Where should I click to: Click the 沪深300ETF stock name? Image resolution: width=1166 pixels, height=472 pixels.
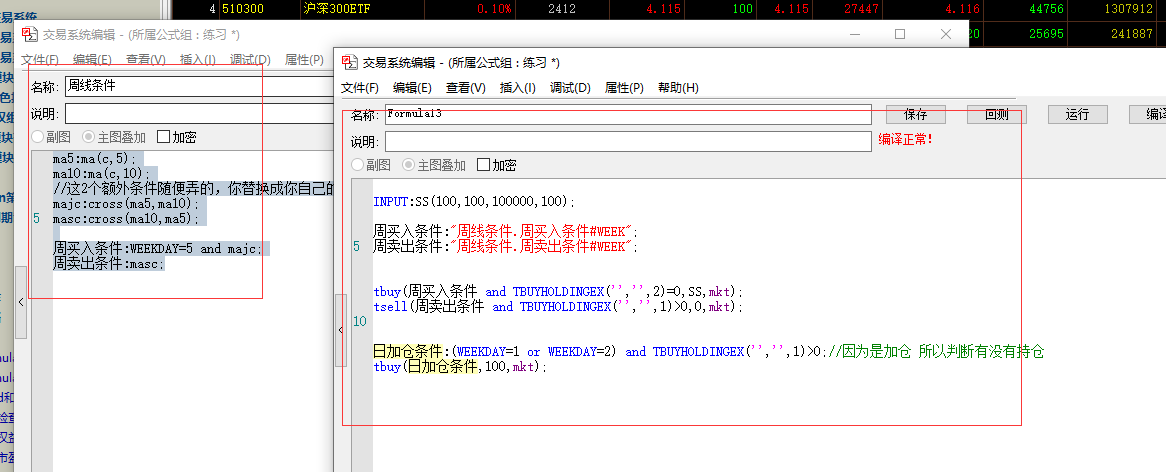pyautogui.click(x=337, y=9)
